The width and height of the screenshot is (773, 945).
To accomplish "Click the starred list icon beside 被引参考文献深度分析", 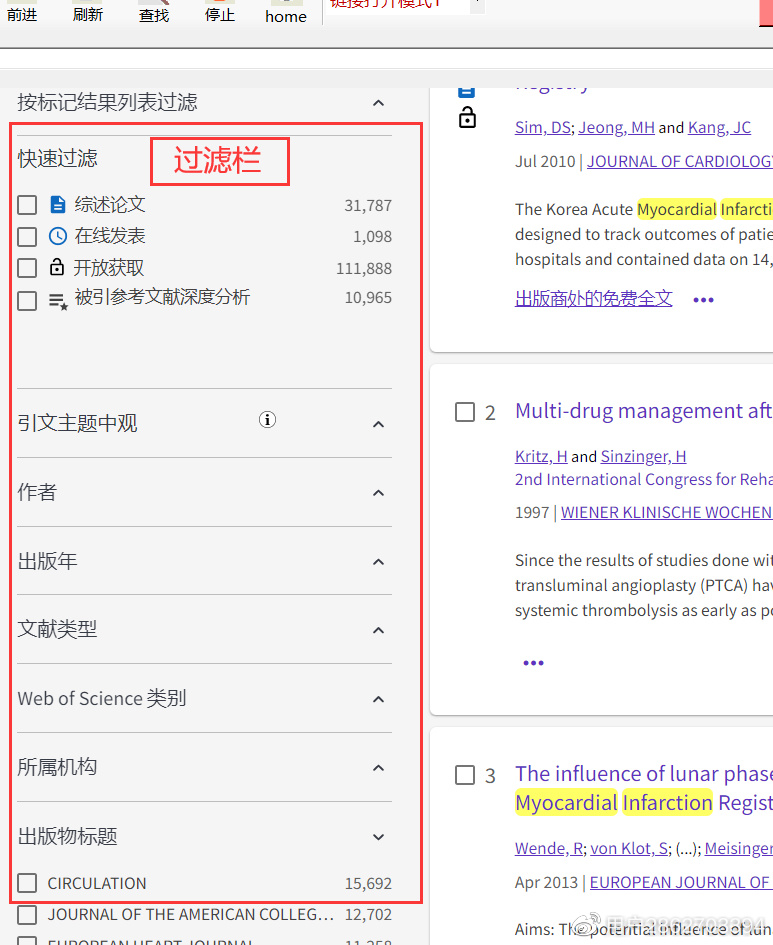I will coord(58,301).
